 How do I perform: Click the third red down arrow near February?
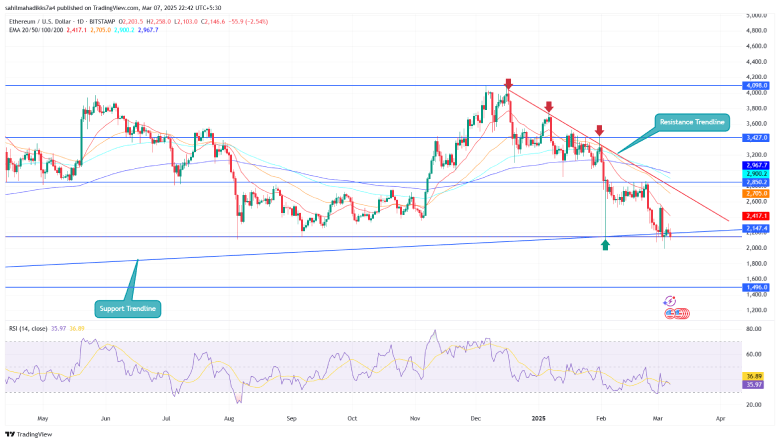click(599, 130)
